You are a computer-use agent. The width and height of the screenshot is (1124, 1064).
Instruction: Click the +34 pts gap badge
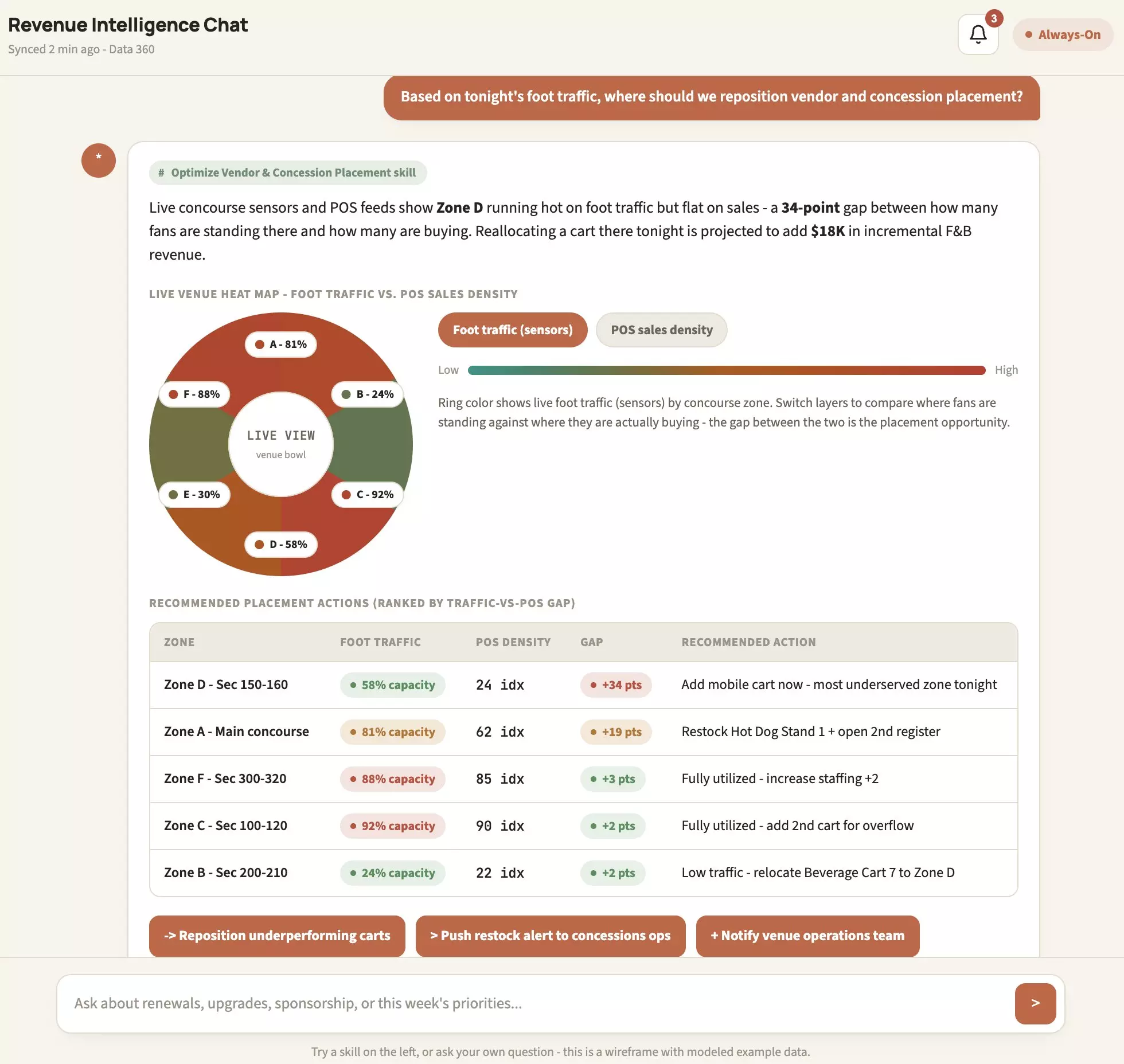coord(616,685)
